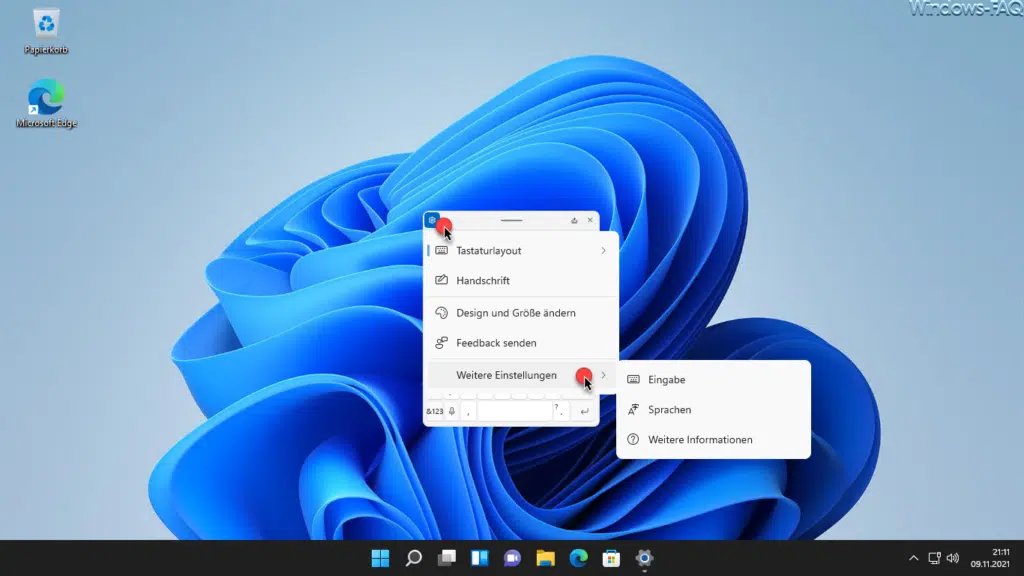Tap the microphone key for voice input
This screenshot has height=576, width=1024.
(x=452, y=410)
